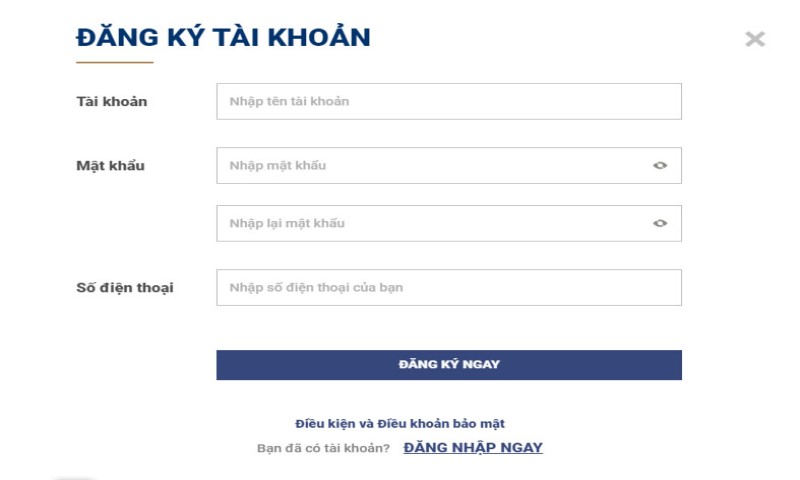The image size is (800, 480).
Task: Reveal characters using first eye icon
Action: click(660, 165)
